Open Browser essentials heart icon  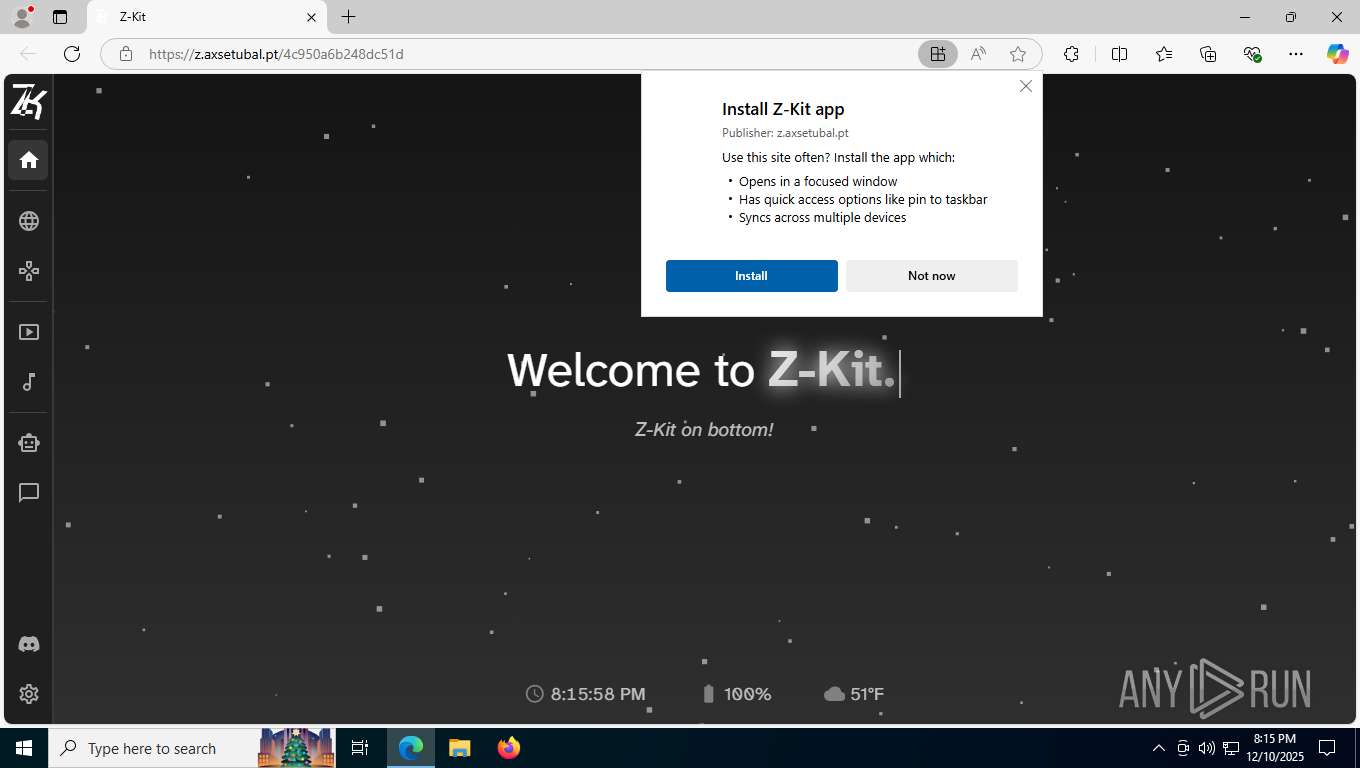point(1252,54)
